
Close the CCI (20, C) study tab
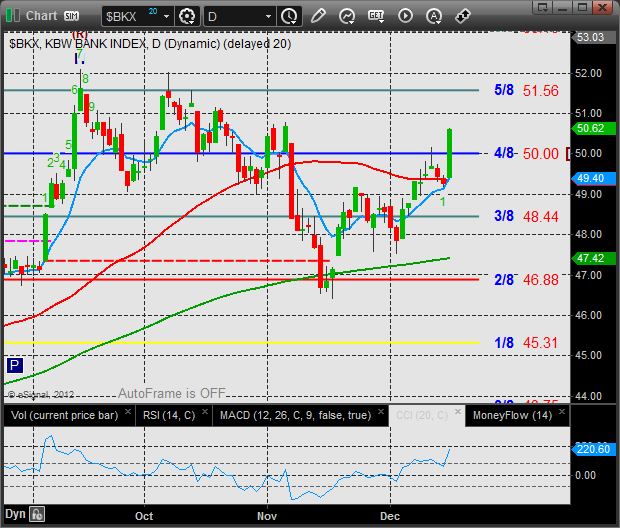pos(457,412)
